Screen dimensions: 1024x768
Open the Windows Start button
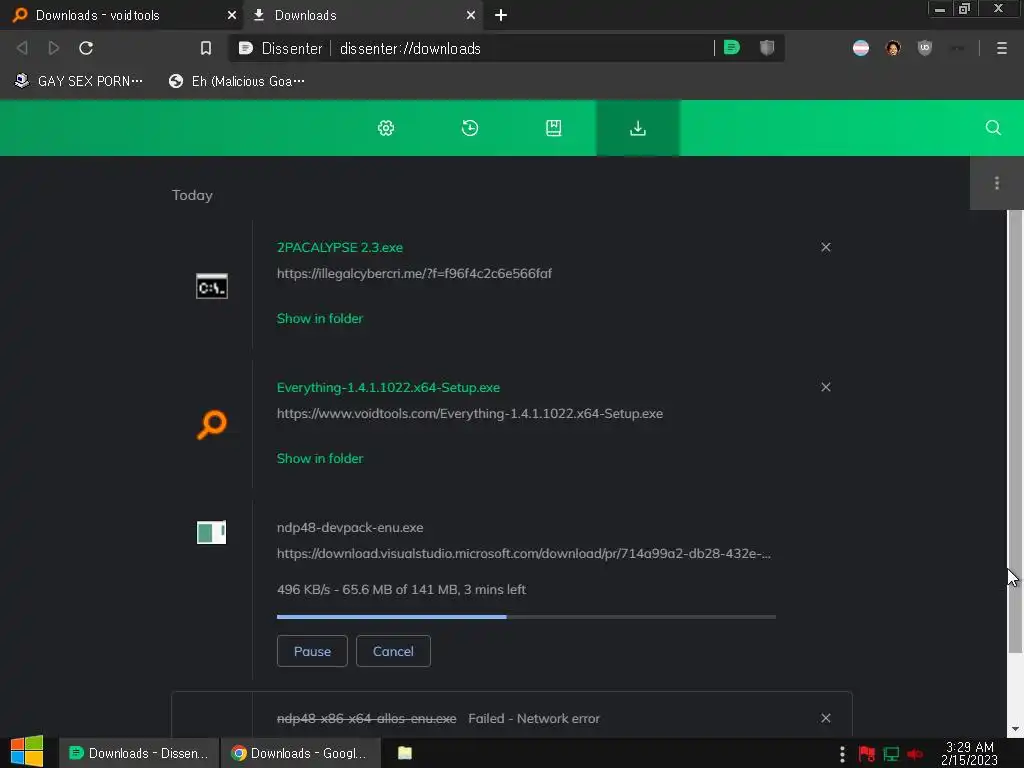click(27, 752)
